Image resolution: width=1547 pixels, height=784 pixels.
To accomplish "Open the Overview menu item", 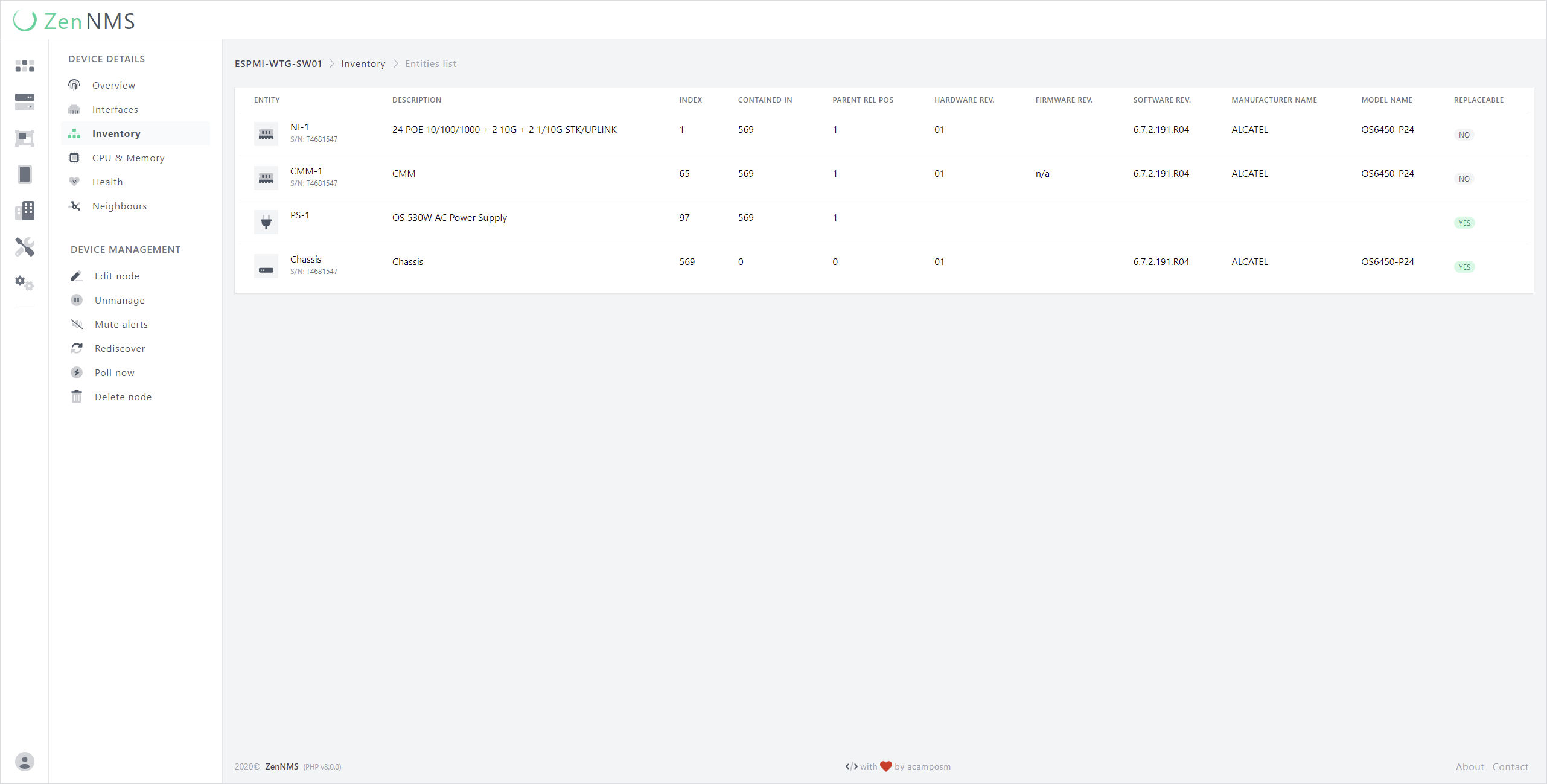I will (x=135, y=85).
